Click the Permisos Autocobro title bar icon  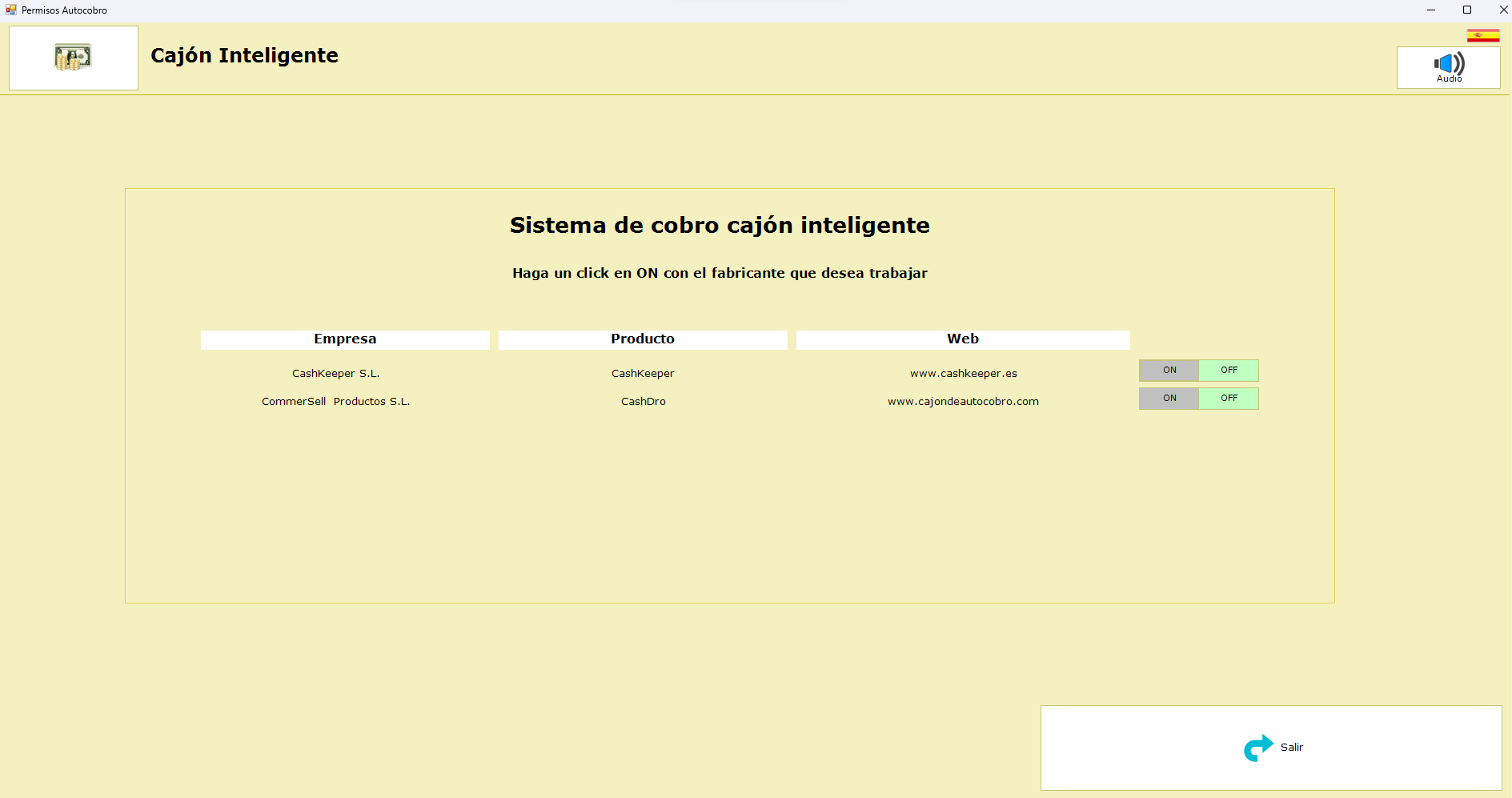(x=10, y=10)
